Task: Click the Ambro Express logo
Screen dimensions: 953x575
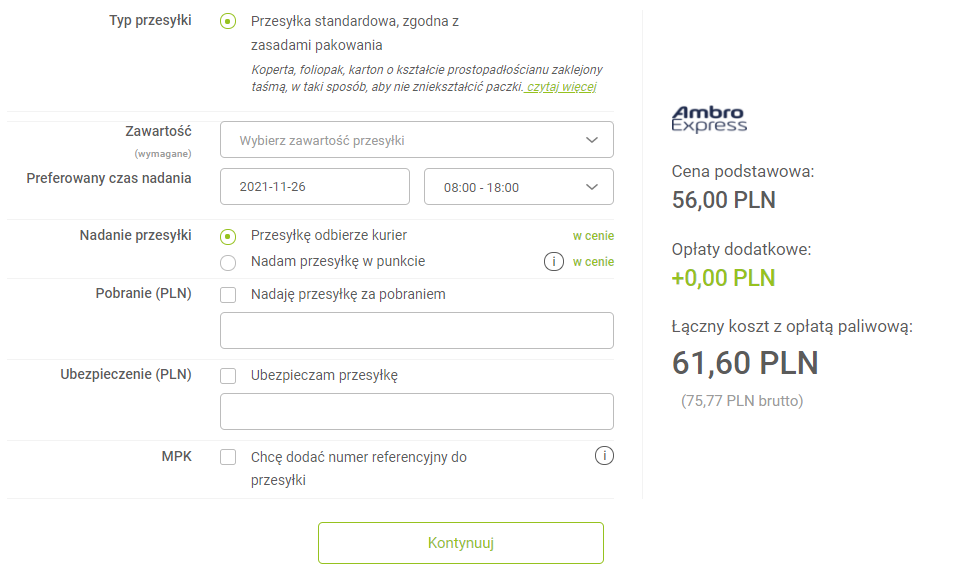Action: pos(709,119)
